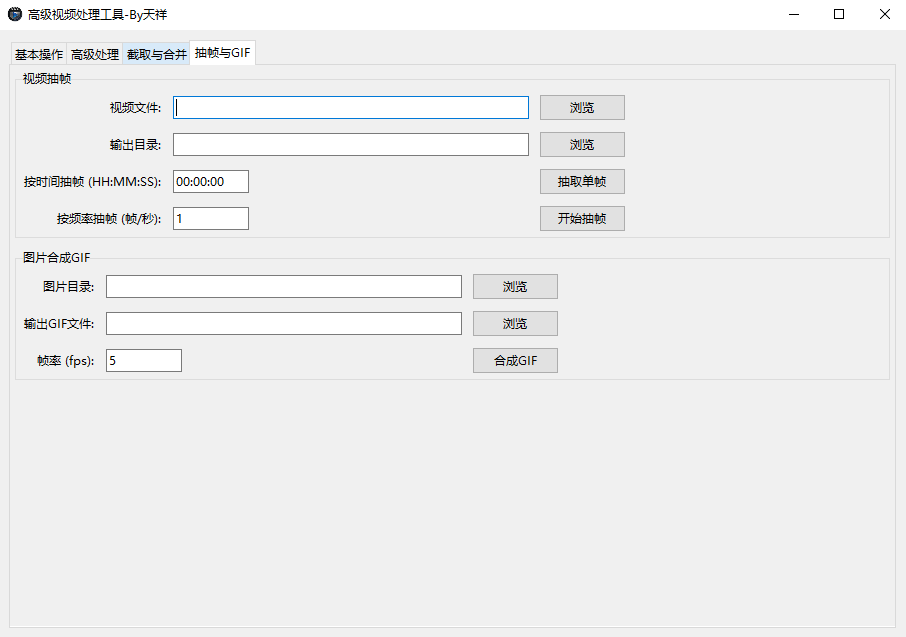The width and height of the screenshot is (906, 637).
Task: Click the 按频率抽帧 rate field
Action: point(211,218)
